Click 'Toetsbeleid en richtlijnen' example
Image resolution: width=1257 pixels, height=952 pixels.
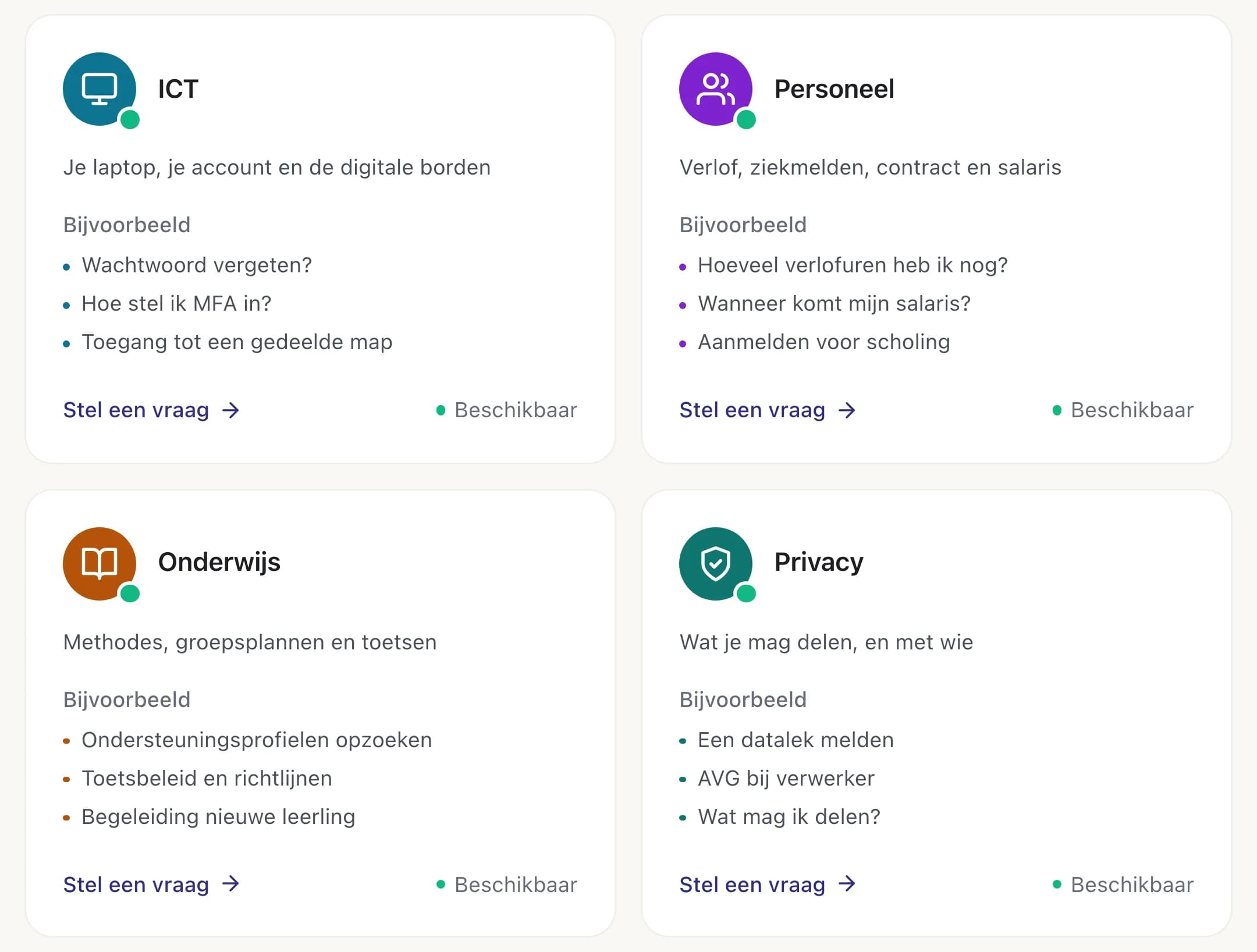pos(207,779)
